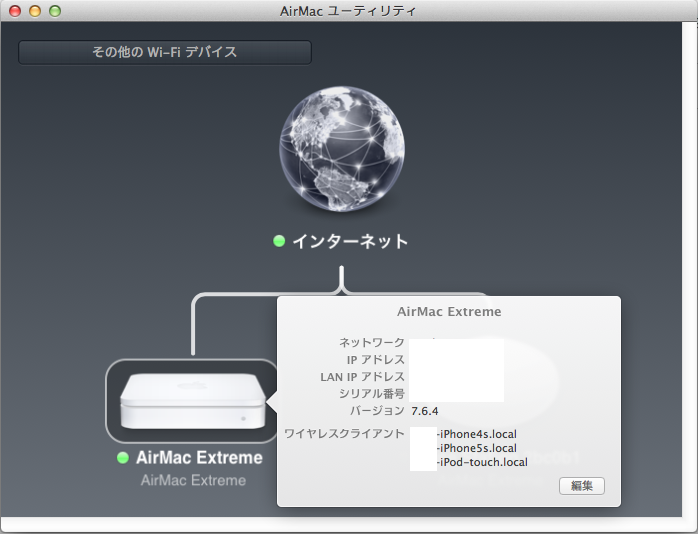Click the シリアル番号 label
Screen dimensions: 698x534
pos(371,393)
